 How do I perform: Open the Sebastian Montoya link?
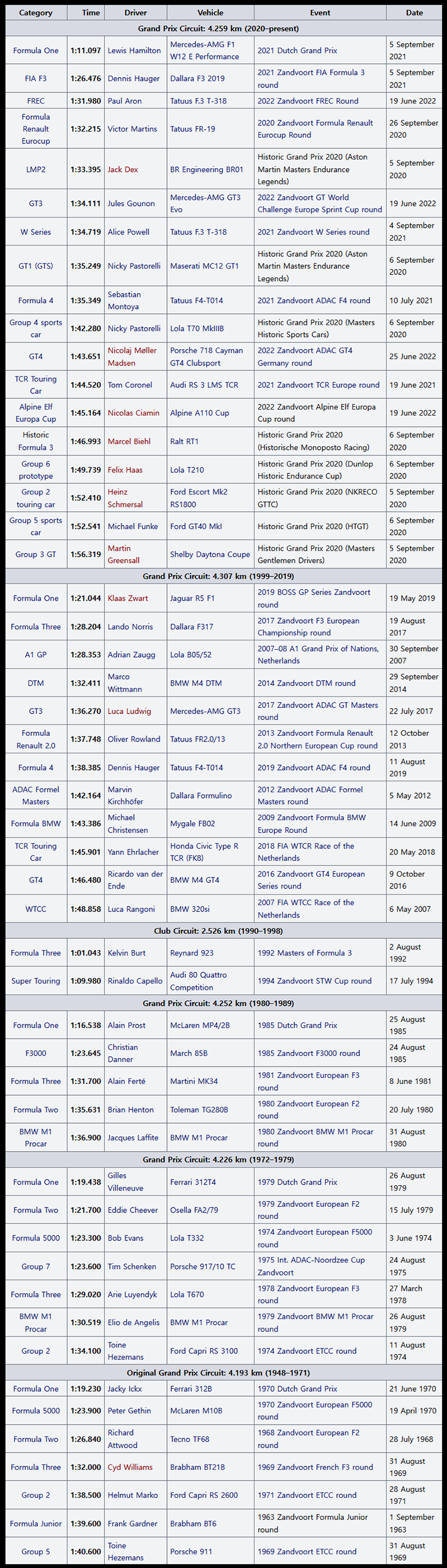[124, 300]
